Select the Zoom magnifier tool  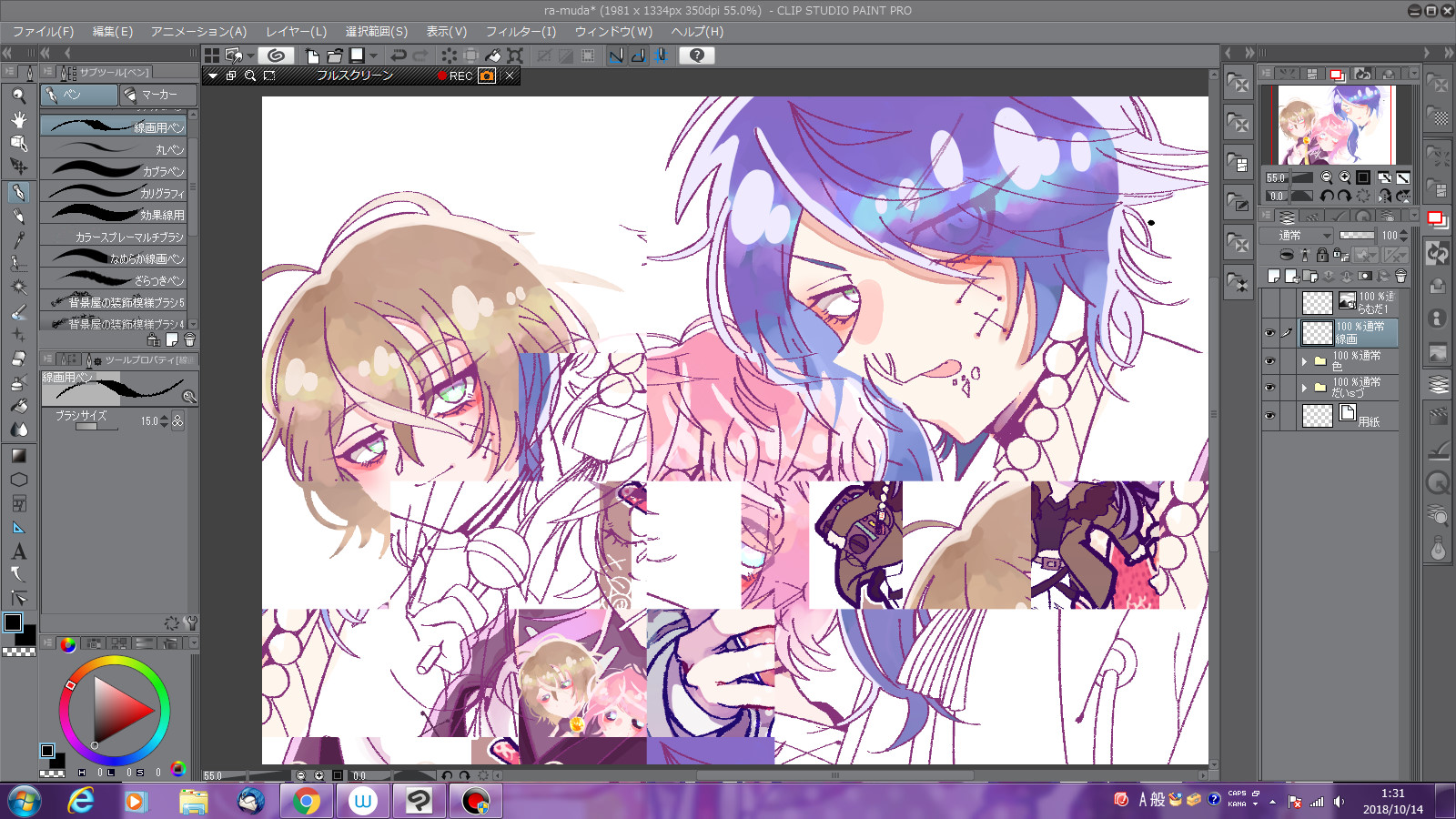click(18, 95)
